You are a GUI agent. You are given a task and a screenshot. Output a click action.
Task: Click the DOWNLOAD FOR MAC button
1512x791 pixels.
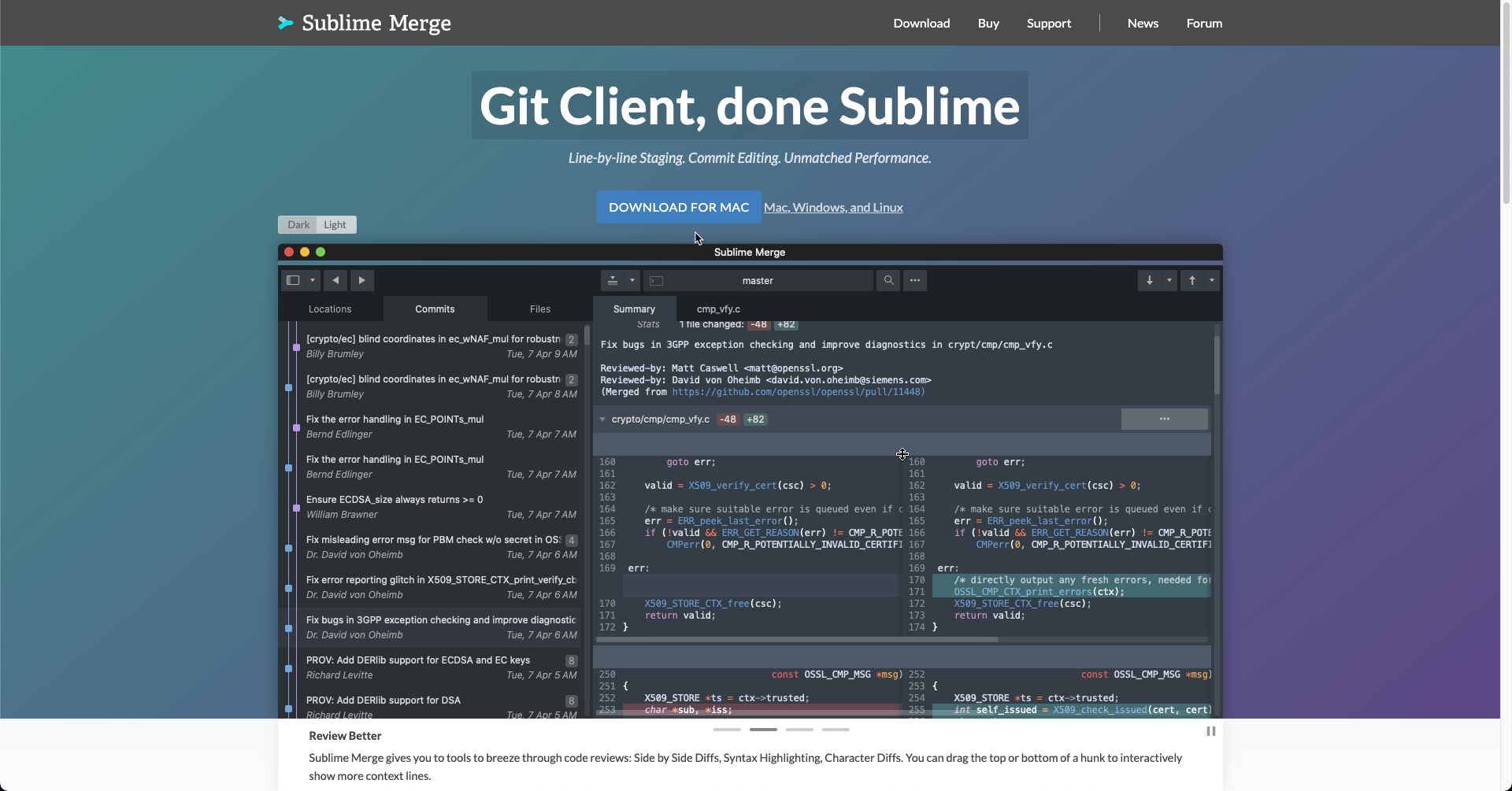point(679,207)
